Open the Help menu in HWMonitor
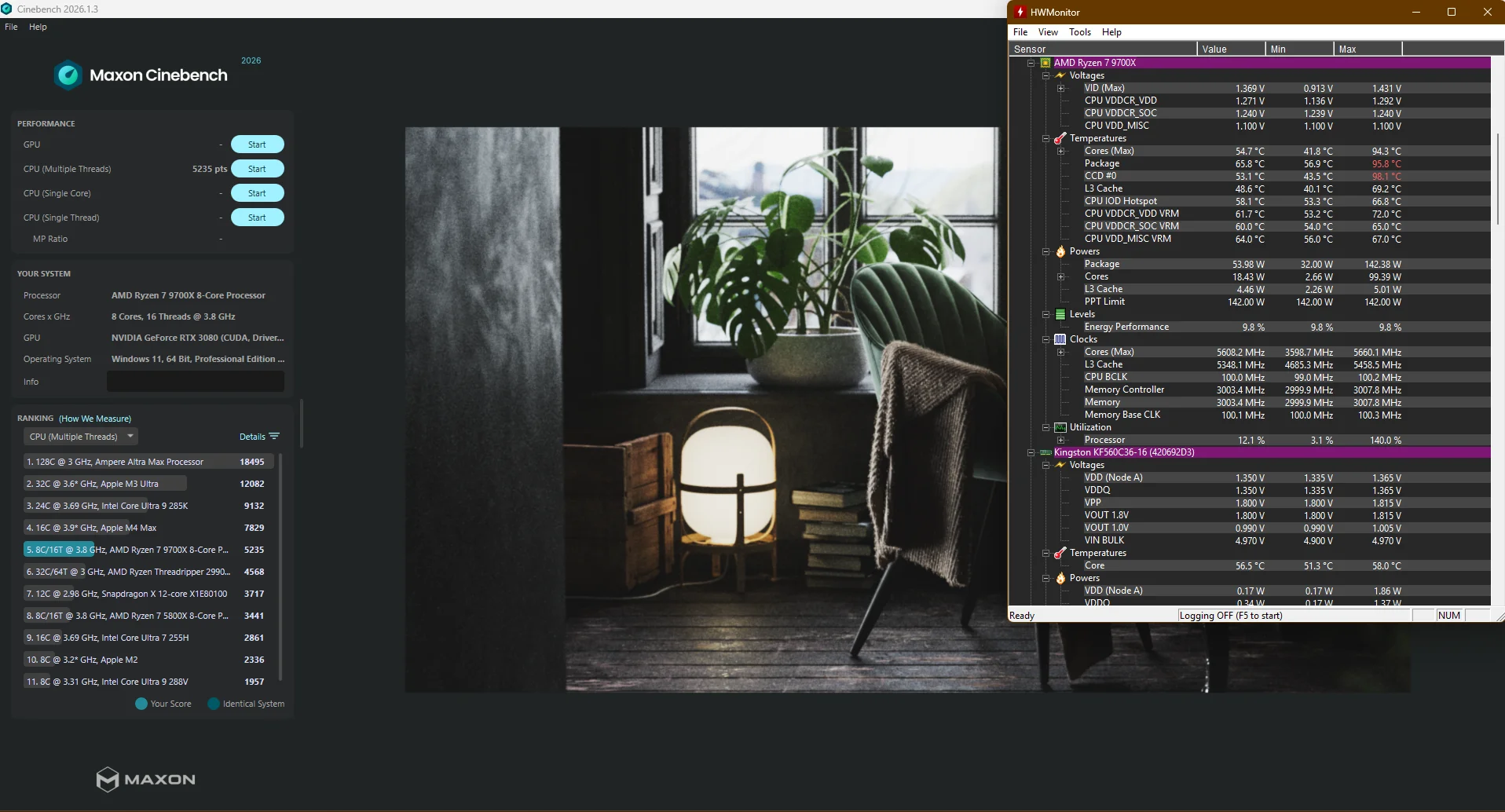Viewport: 1505px width, 812px height. (x=1111, y=32)
